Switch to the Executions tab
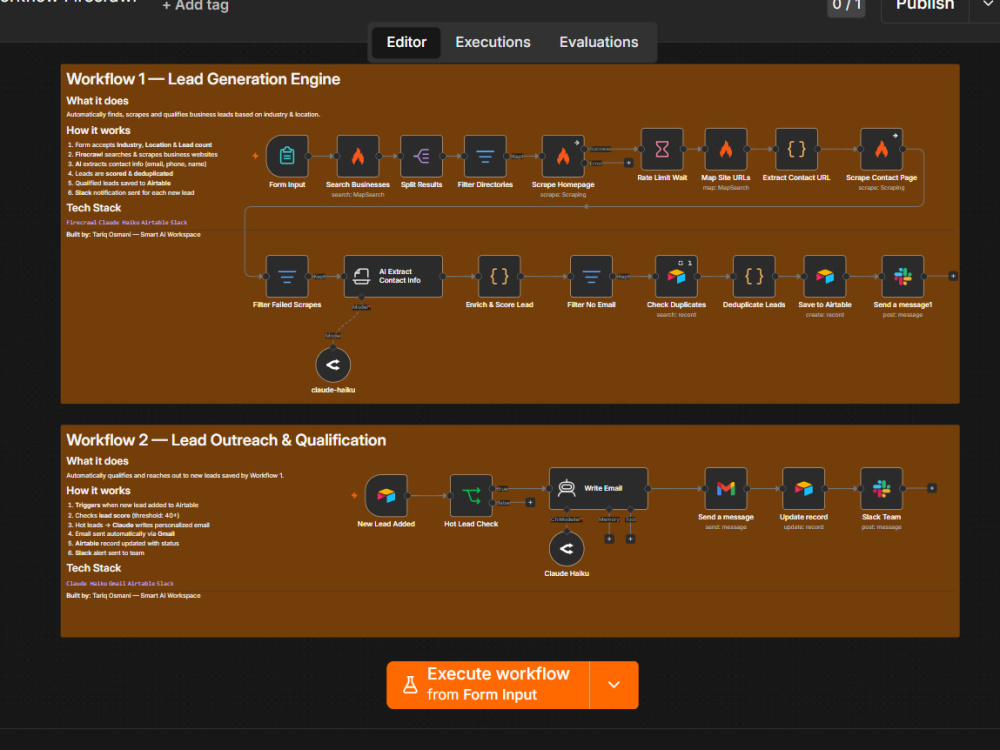Screen dimensions: 1000x750 [x=493, y=42]
